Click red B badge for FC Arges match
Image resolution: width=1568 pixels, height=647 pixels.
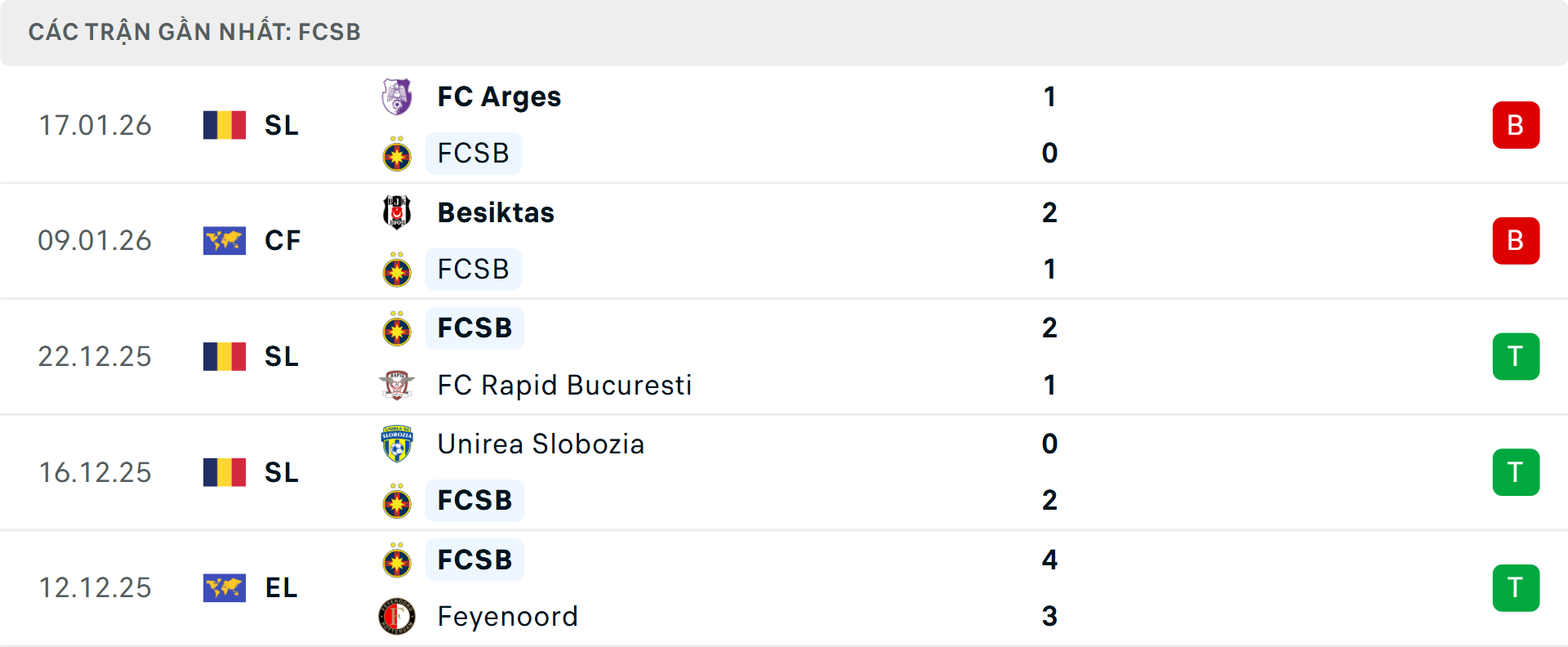coord(1516,125)
